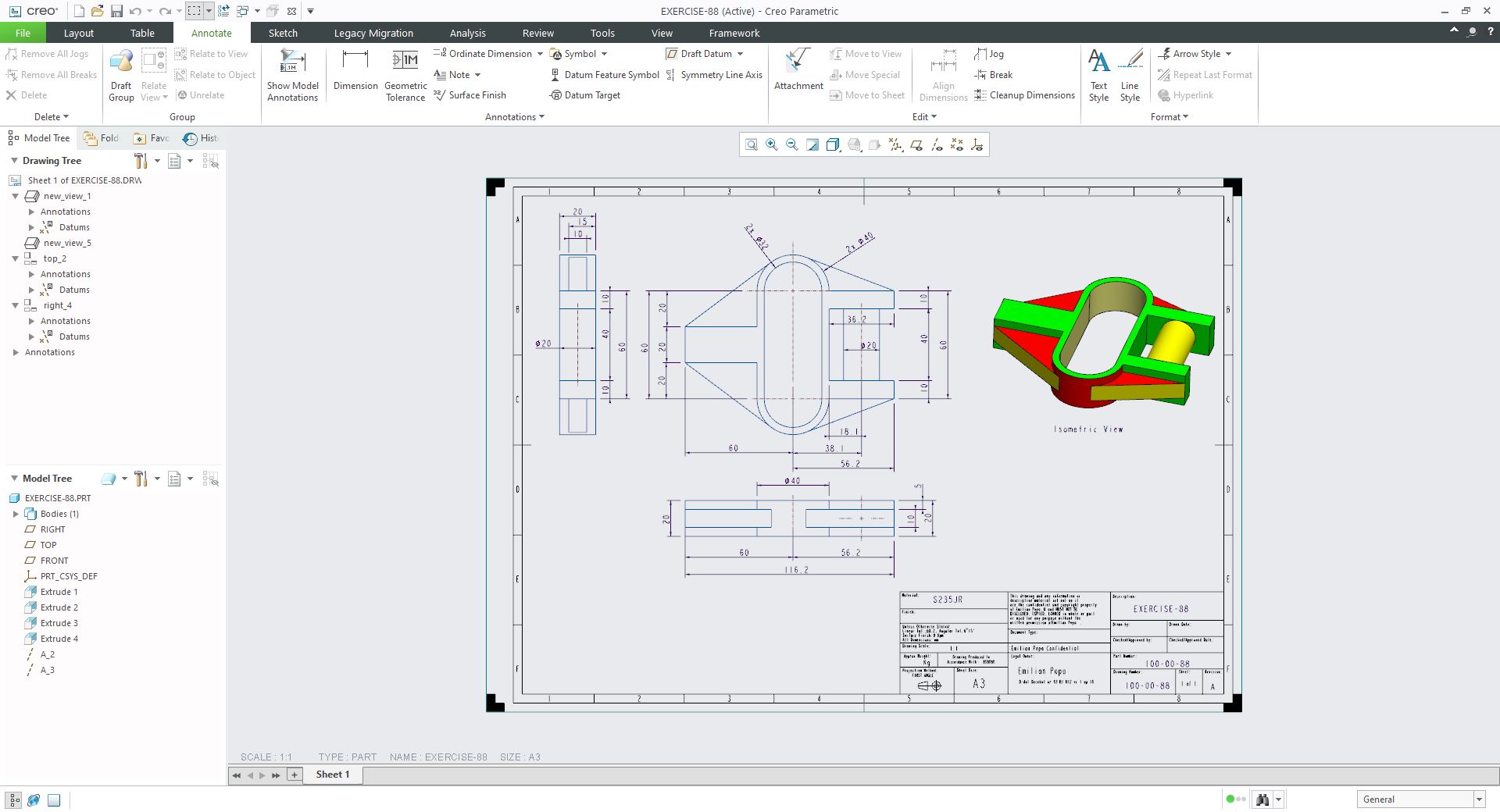1500x812 pixels.
Task: Click the Repaint icon in graphics toolbar
Action: [812, 144]
